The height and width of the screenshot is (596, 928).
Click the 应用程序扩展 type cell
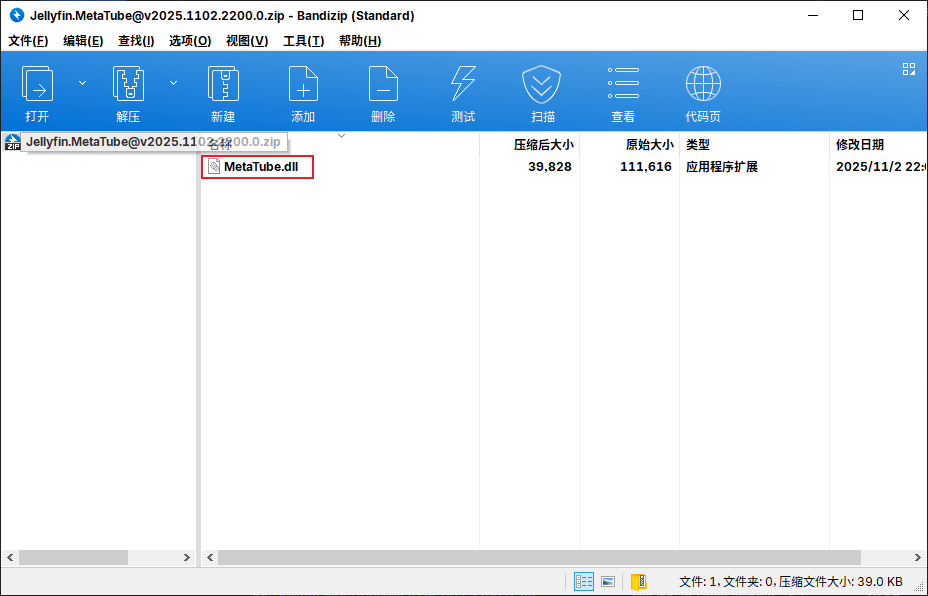pos(721,167)
